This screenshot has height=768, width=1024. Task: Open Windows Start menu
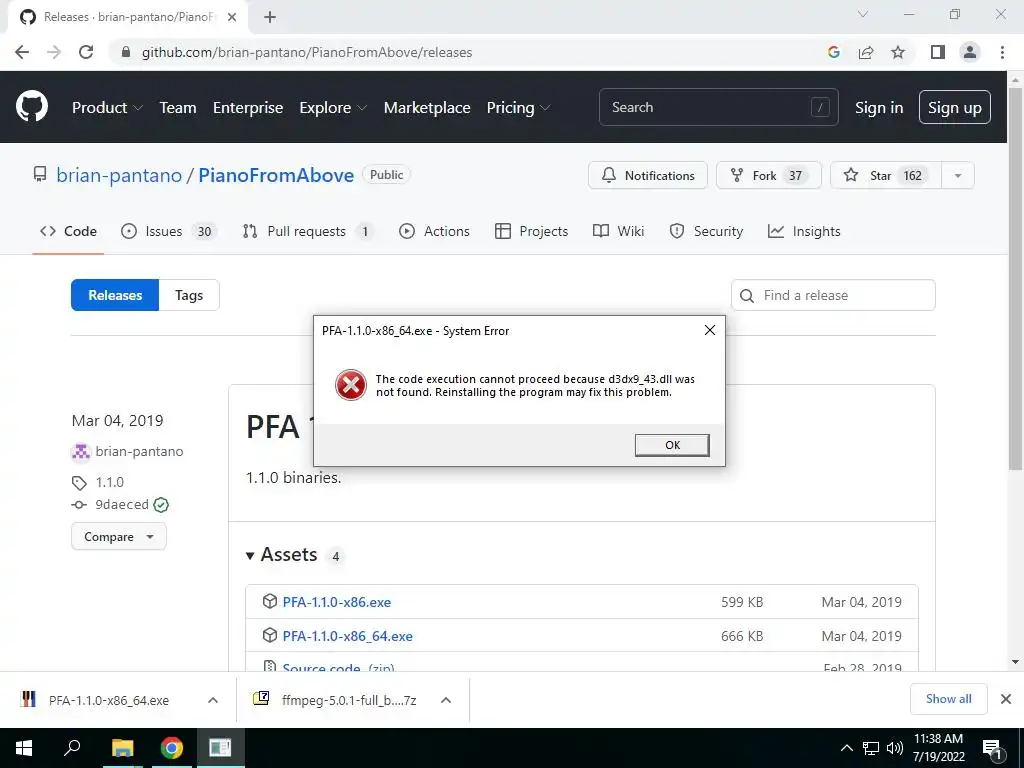[24, 748]
